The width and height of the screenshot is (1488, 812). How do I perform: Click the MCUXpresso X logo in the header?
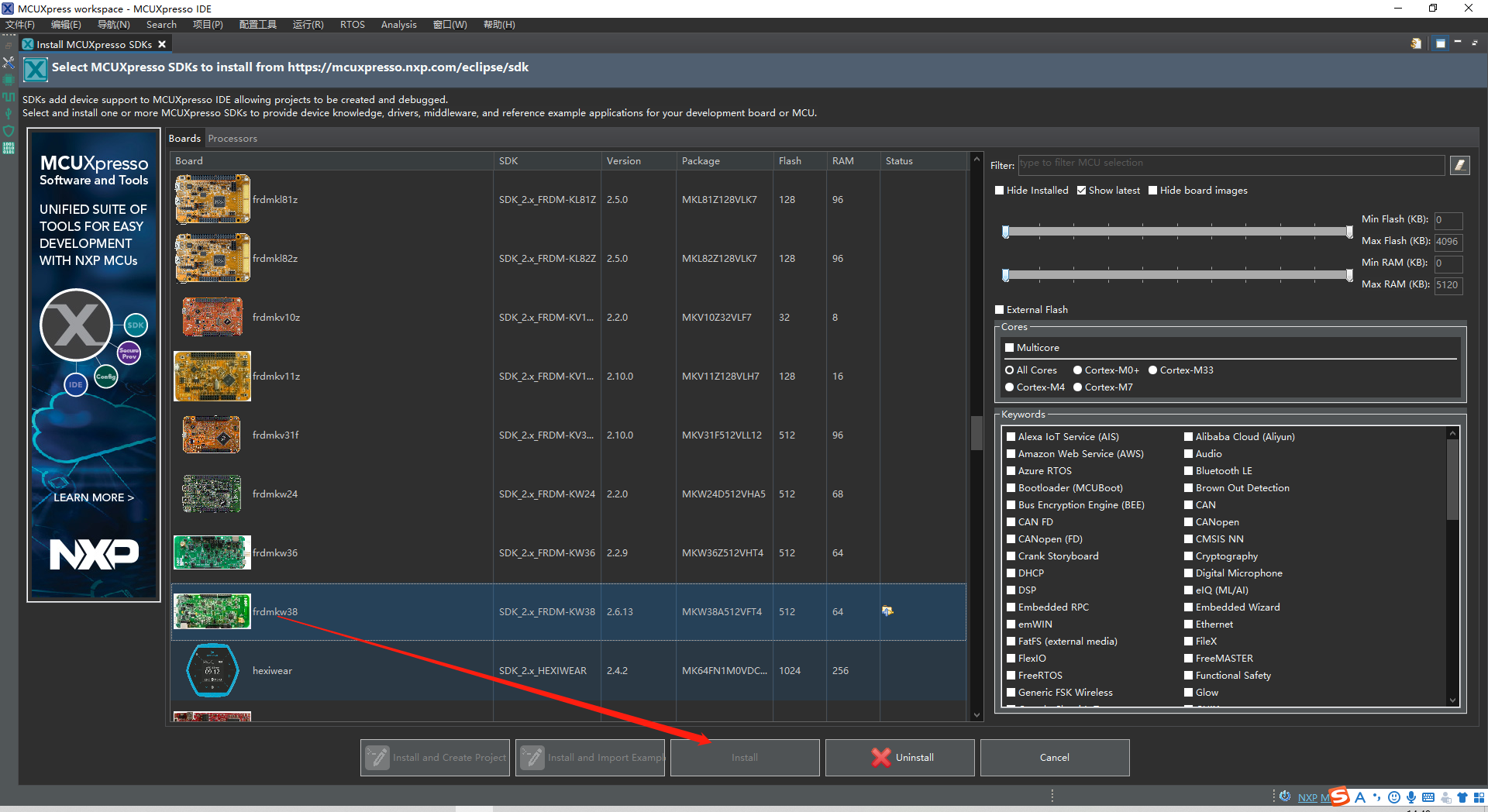[x=35, y=70]
